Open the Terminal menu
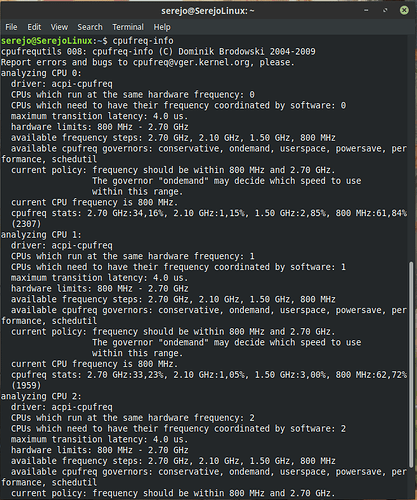The height and width of the screenshot is (500, 417). (x=128, y=27)
